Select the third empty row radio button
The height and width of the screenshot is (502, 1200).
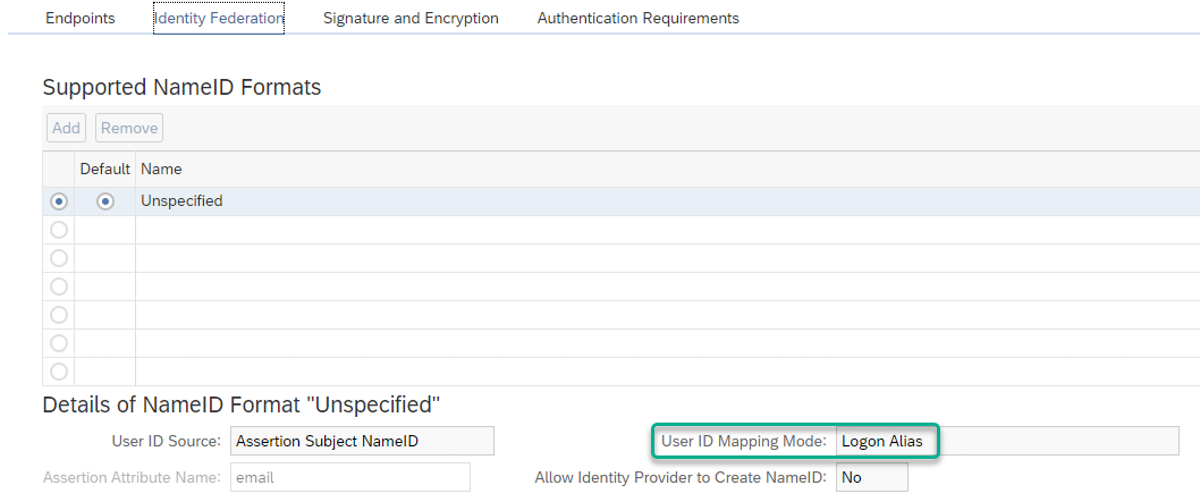[x=59, y=286]
